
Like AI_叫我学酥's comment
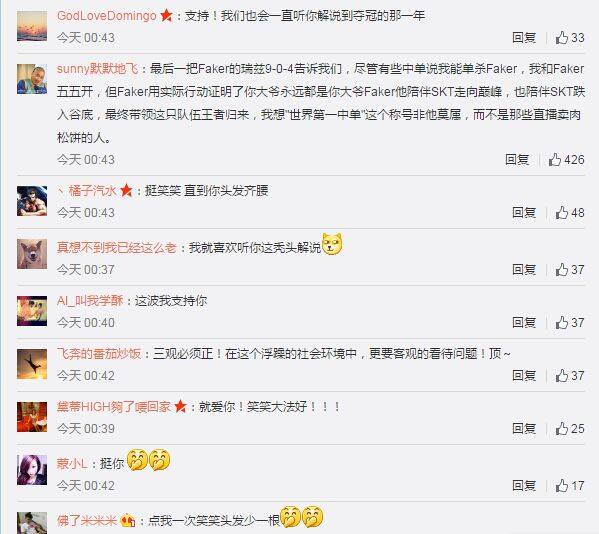point(570,322)
